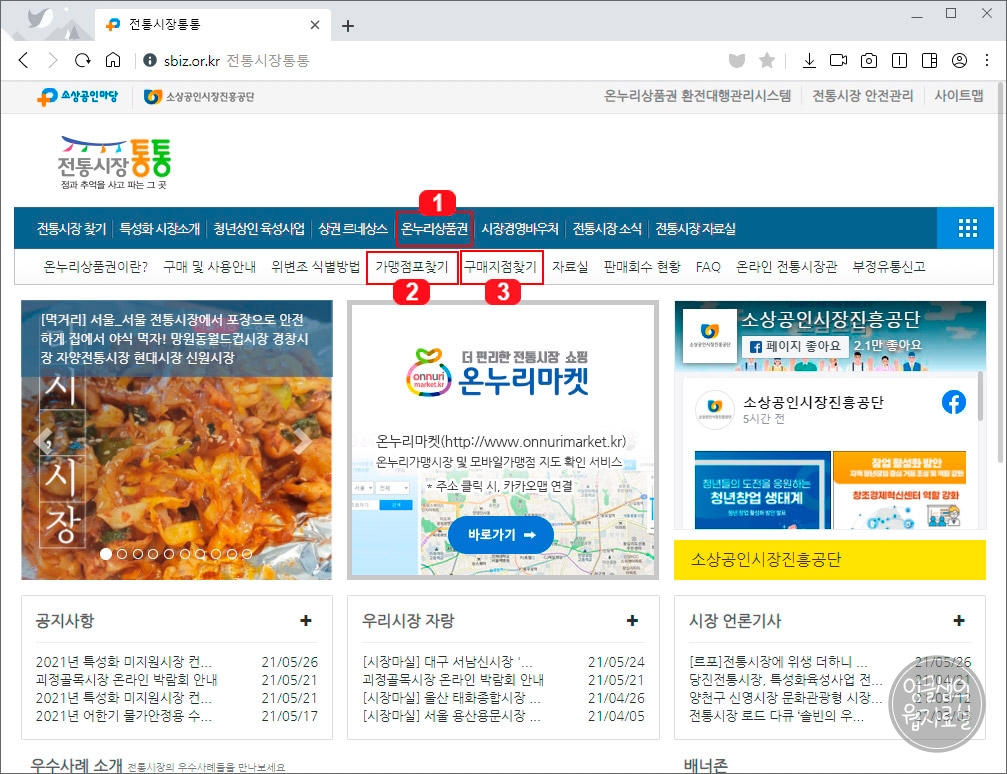Bookmark page with star icon
The width and height of the screenshot is (1007, 774).
pyautogui.click(x=766, y=60)
